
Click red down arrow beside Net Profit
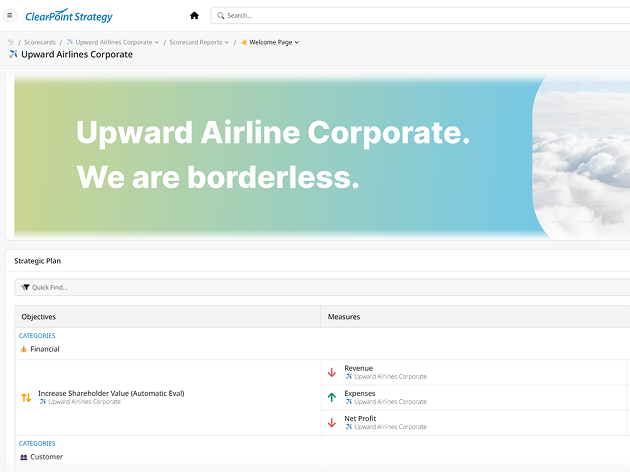(x=332, y=423)
